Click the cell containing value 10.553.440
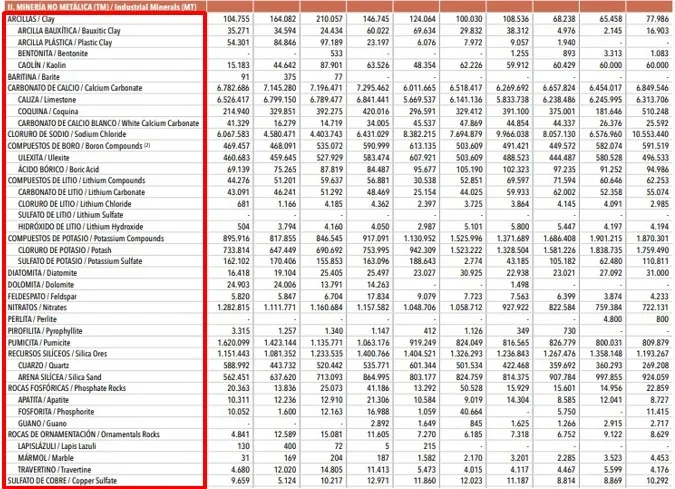The image size is (675, 489). [650, 135]
